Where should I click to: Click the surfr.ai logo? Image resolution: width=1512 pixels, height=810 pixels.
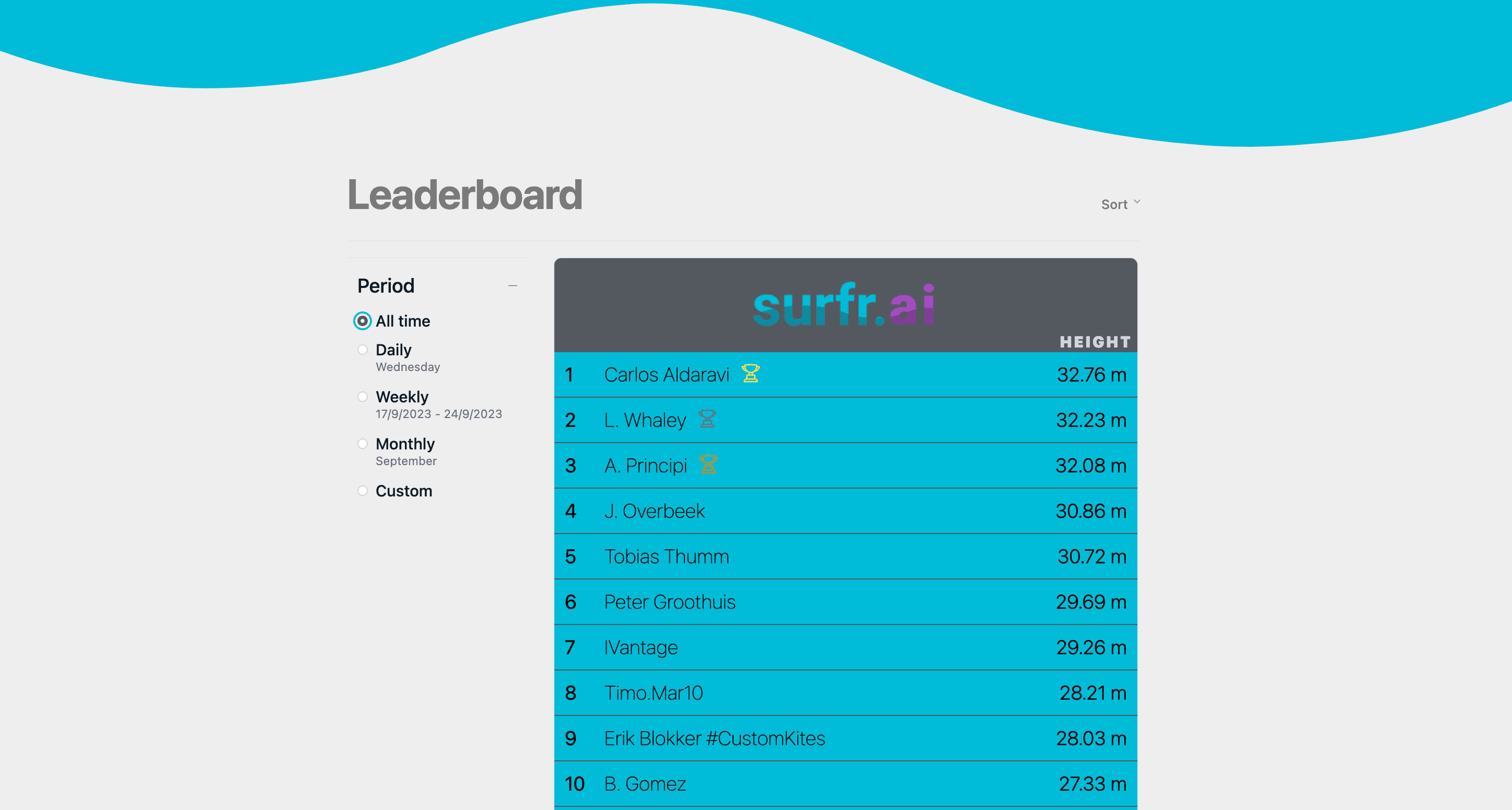click(844, 305)
